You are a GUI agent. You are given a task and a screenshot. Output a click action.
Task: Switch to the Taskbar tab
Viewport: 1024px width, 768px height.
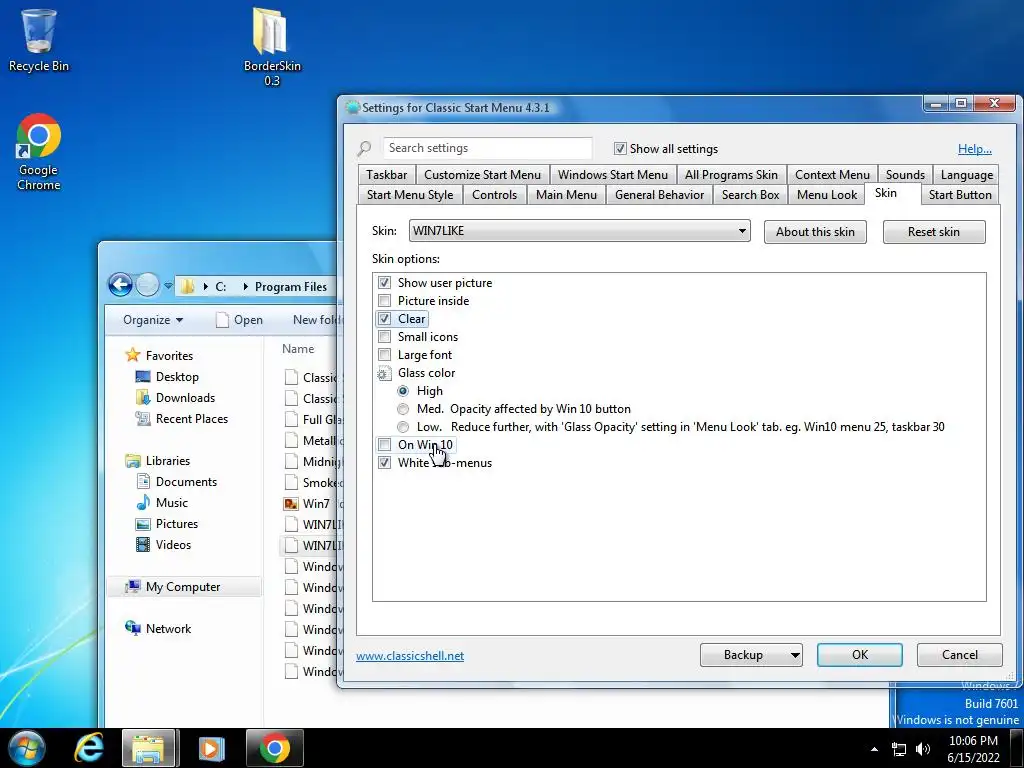pyautogui.click(x=386, y=175)
